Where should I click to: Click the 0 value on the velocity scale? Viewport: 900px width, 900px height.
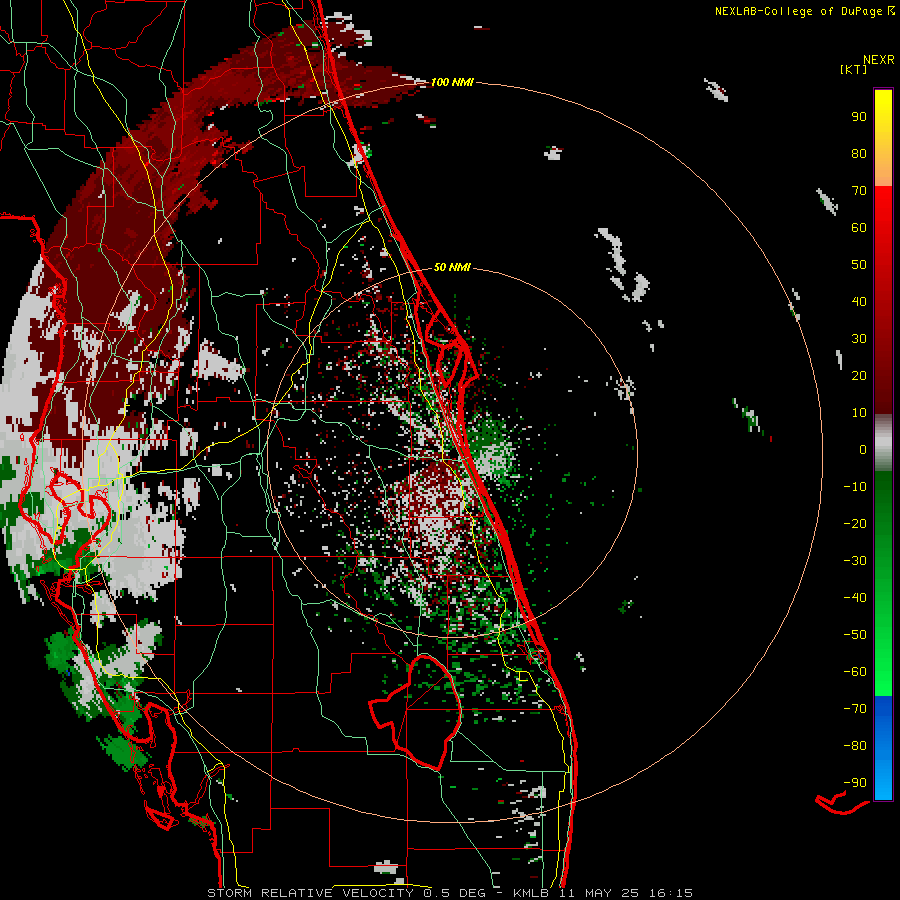(863, 449)
